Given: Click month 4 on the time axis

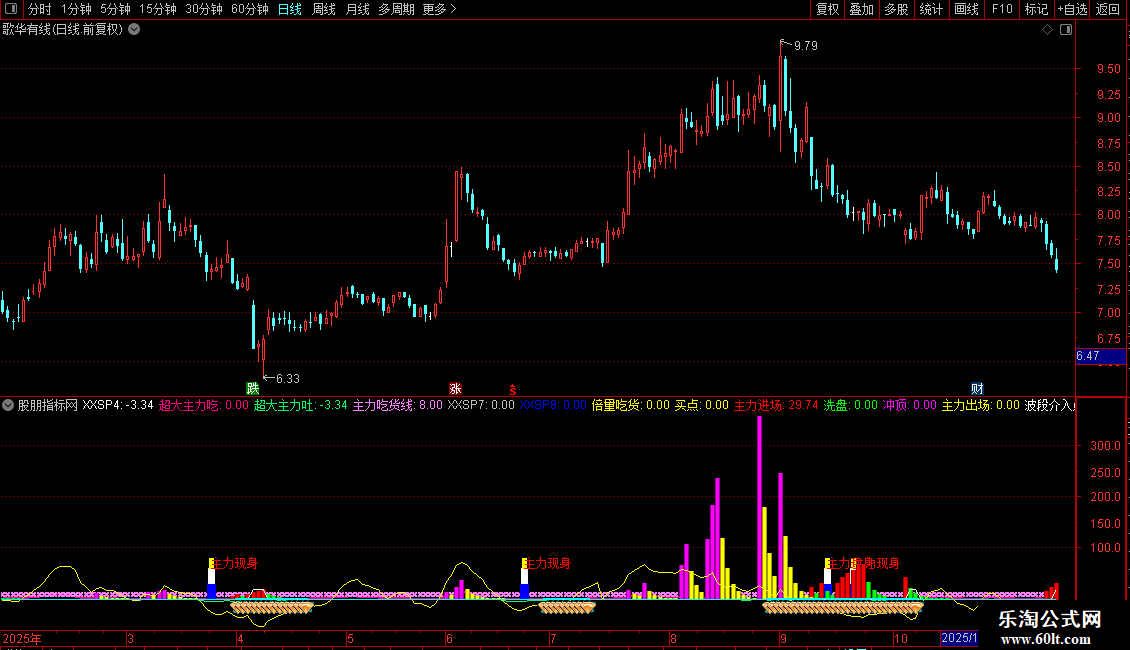Looking at the screenshot, I should 240,638.
